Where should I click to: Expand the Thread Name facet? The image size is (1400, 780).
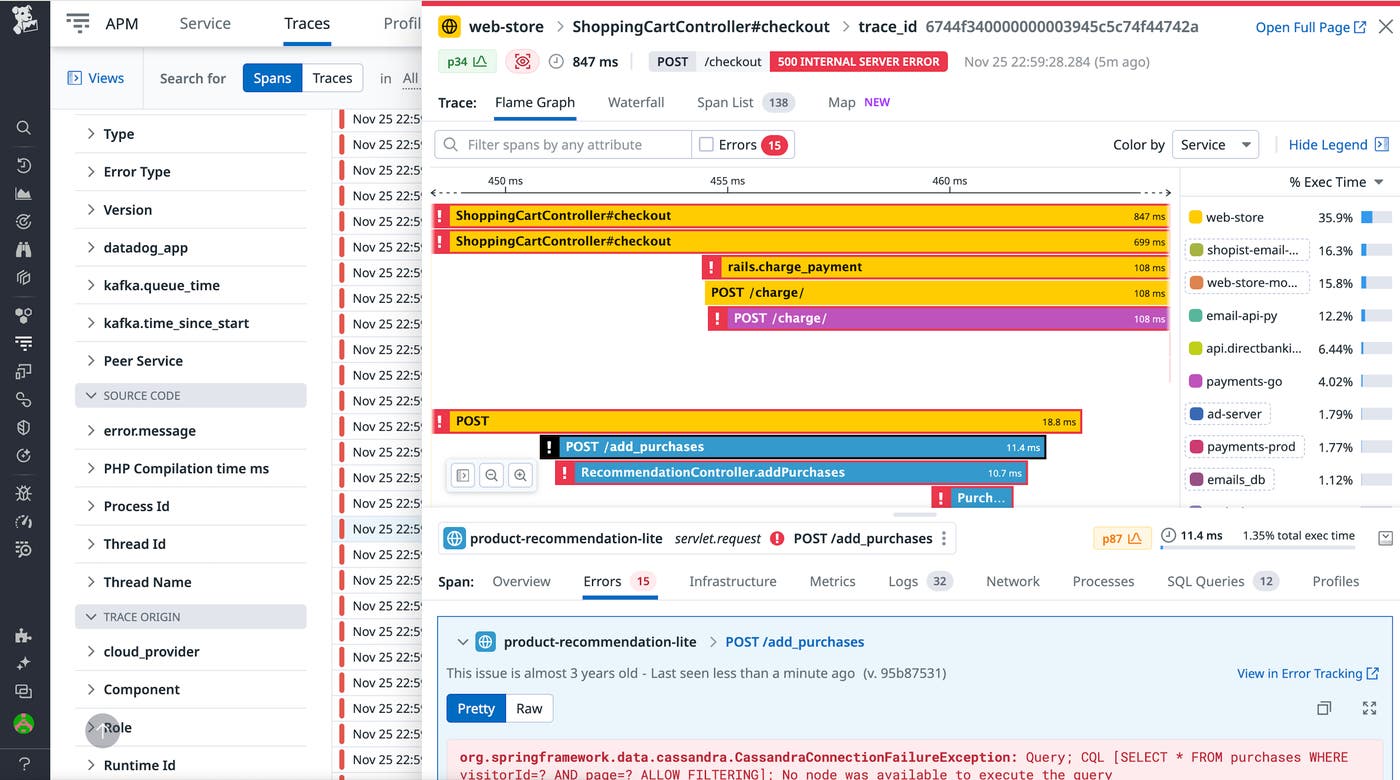[147, 582]
